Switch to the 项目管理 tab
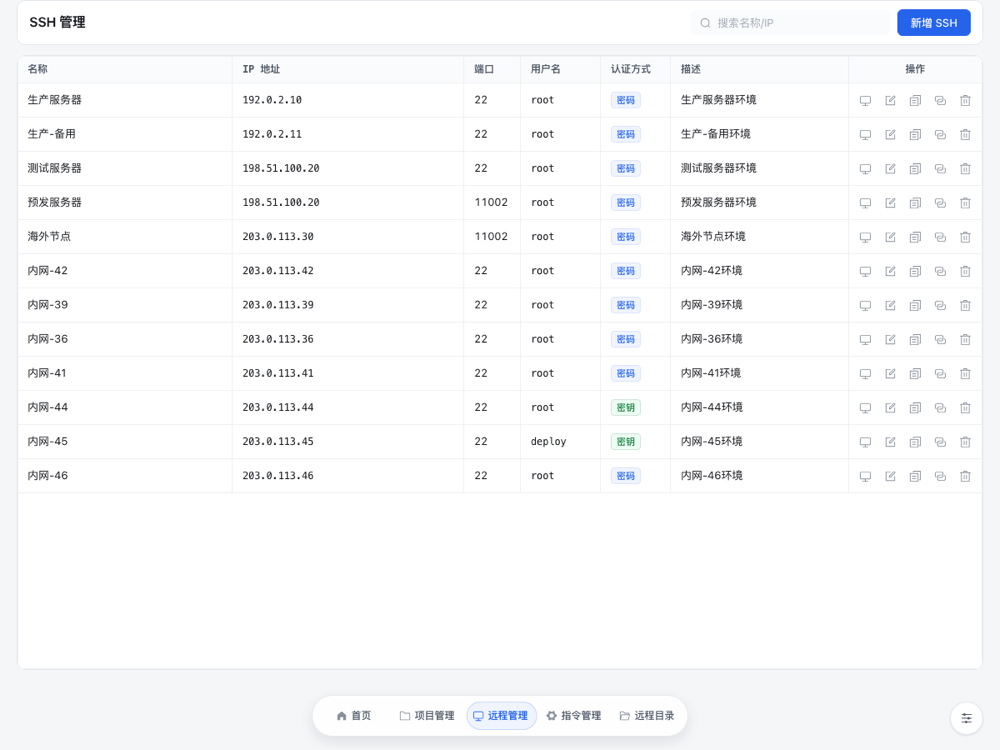Viewport: 1000px width, 750px height. [x=427, y=716]
